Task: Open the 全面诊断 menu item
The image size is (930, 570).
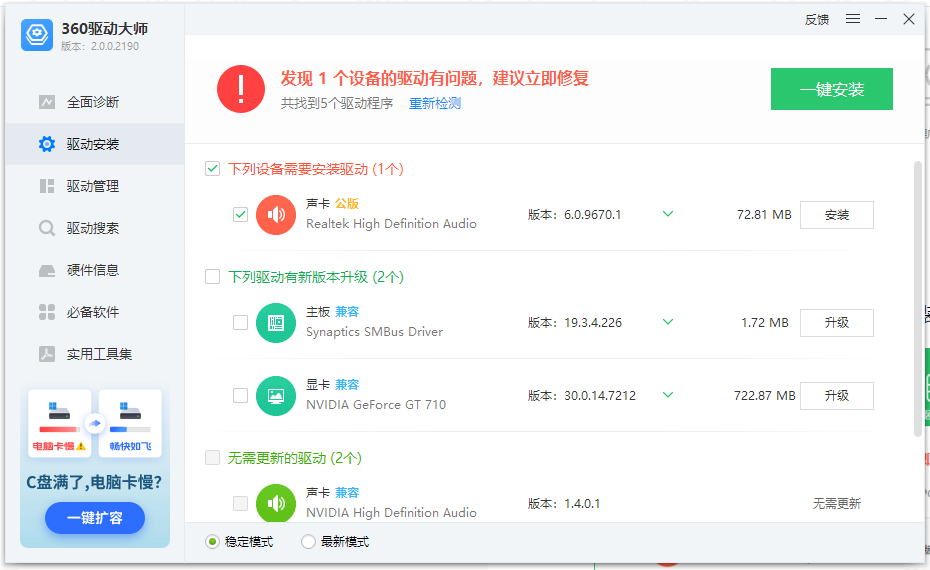Action: 95,102
